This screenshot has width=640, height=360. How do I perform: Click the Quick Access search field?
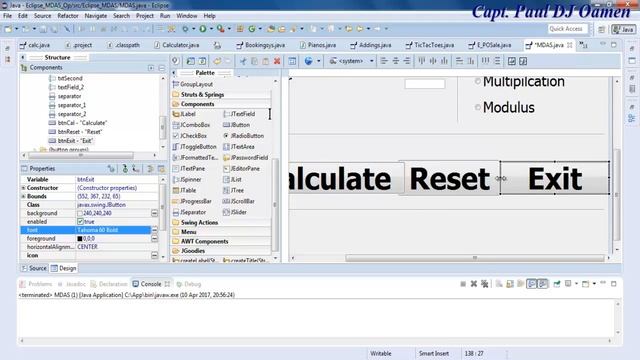pos(567,29)
